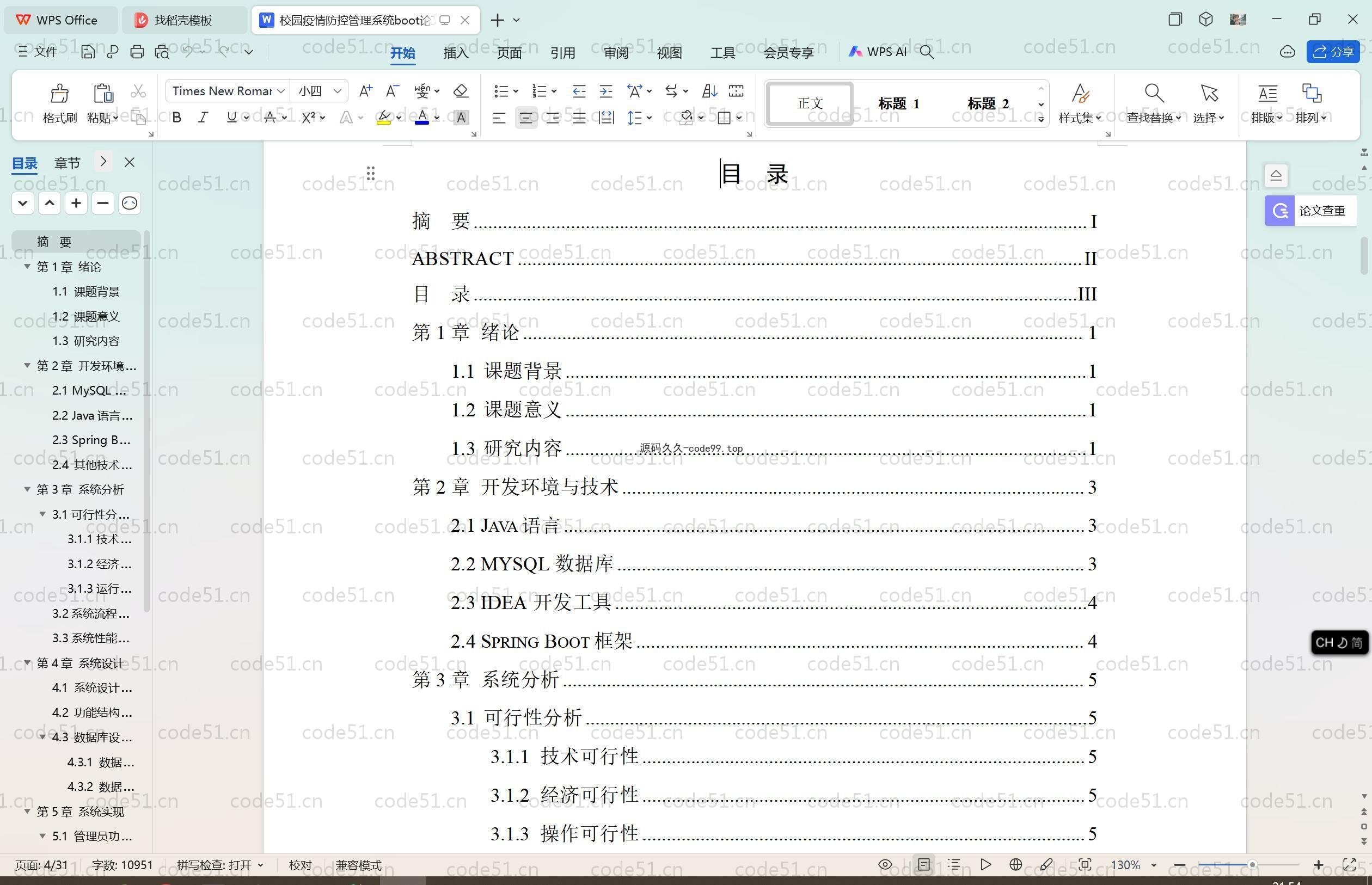Open the 插入 ribbon tab
Screen dimensions: 1372x885
click(x=456, y=52)
